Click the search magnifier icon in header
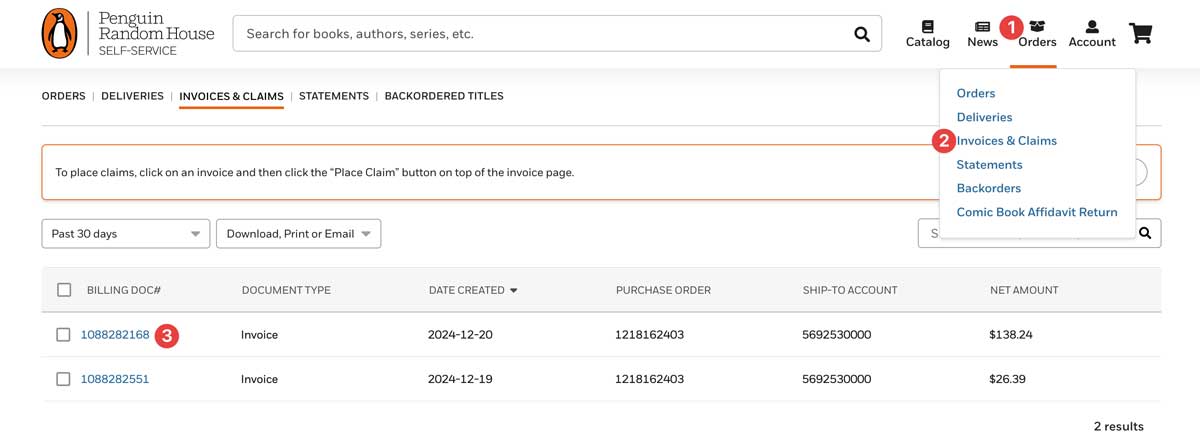 (x=862, y=34)
